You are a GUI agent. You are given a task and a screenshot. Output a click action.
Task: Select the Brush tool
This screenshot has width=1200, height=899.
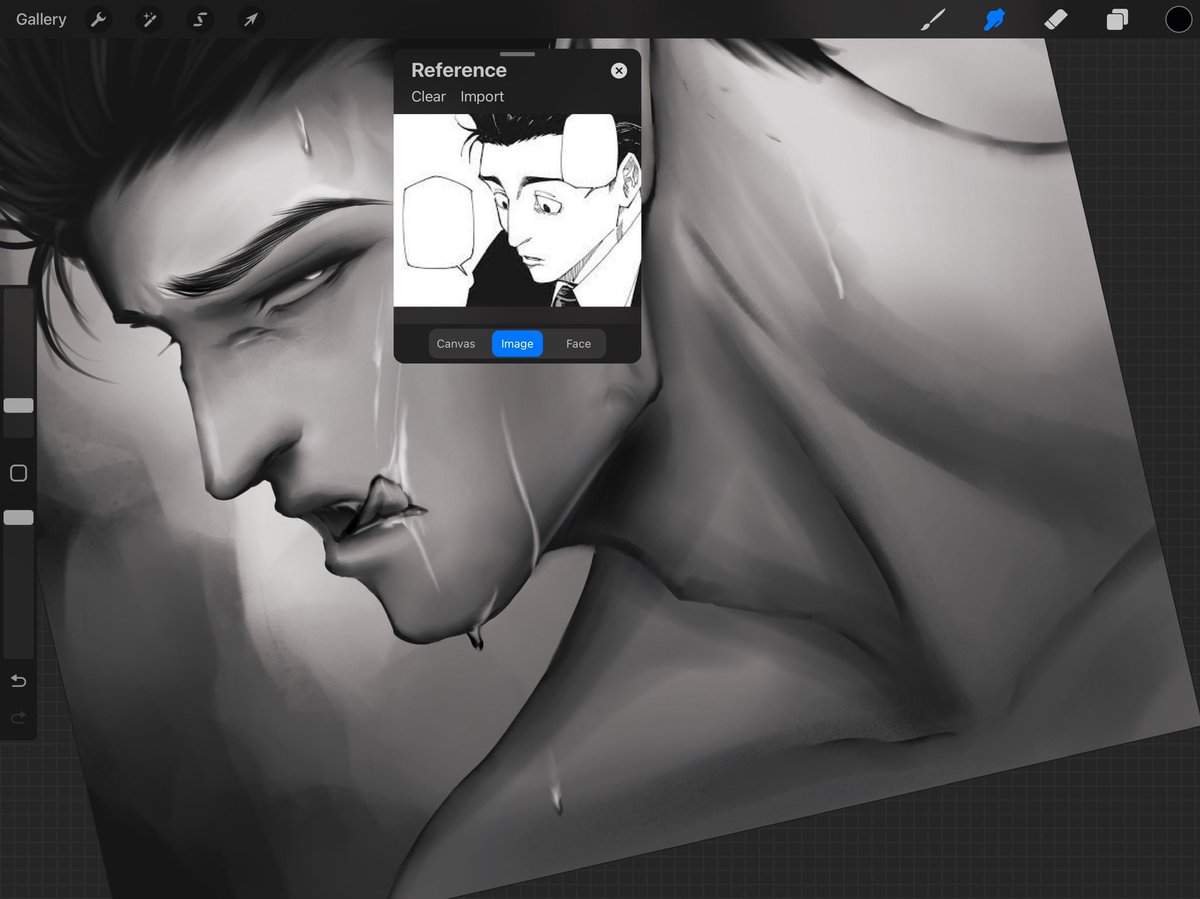[x=933, y=19]
